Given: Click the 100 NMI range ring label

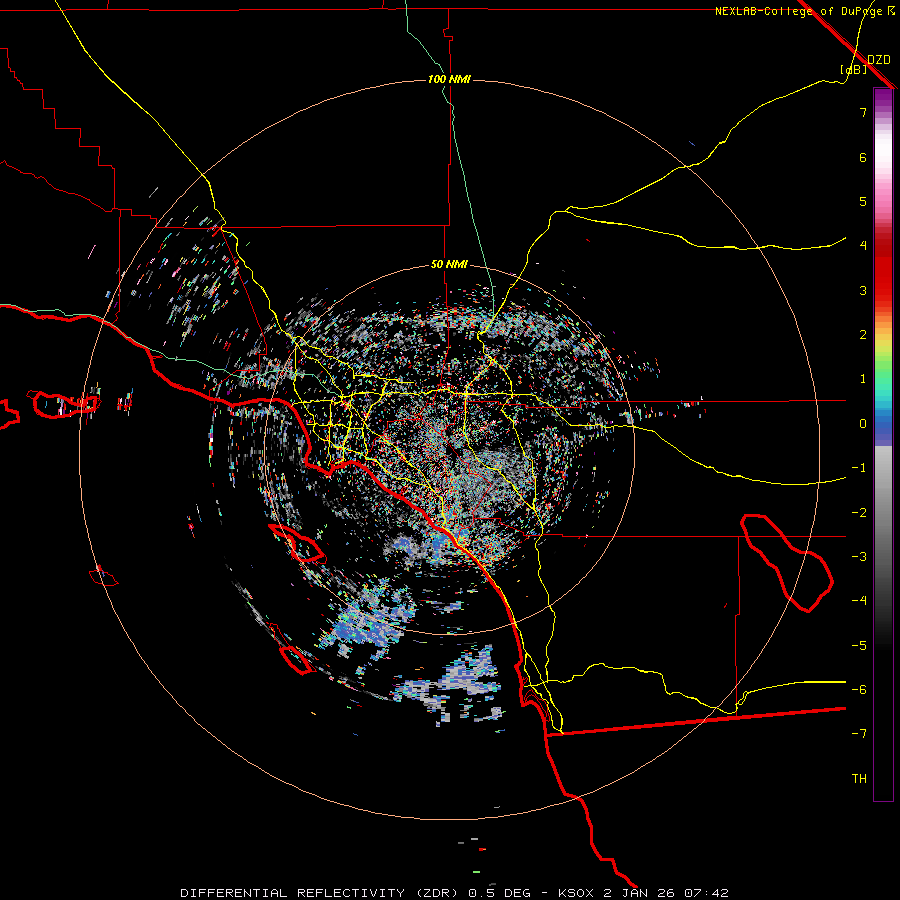Looking at the screenshot, I should pyautogui.click(x=449, y=79).
